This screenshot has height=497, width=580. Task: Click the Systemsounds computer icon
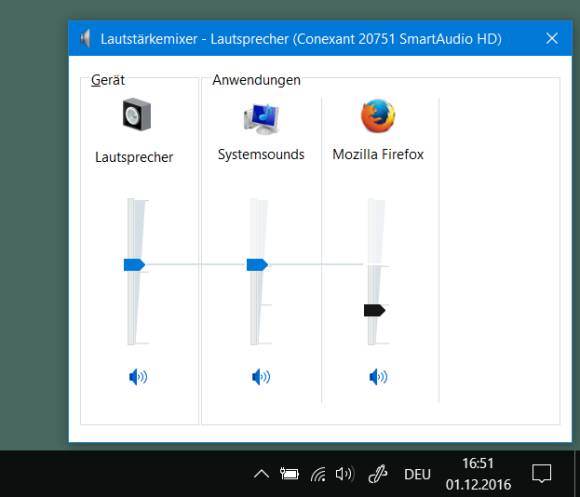262,119
